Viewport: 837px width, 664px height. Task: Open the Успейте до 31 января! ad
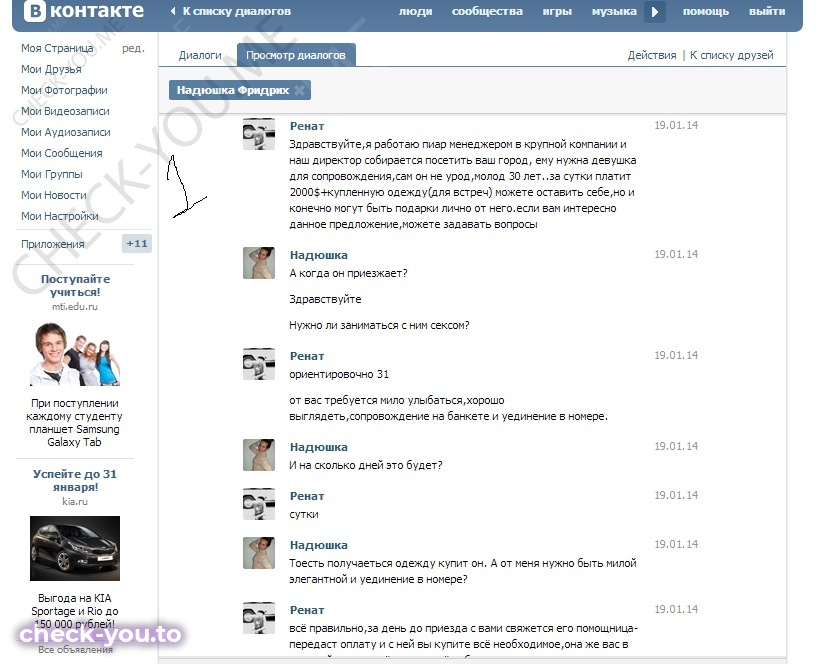75,480
